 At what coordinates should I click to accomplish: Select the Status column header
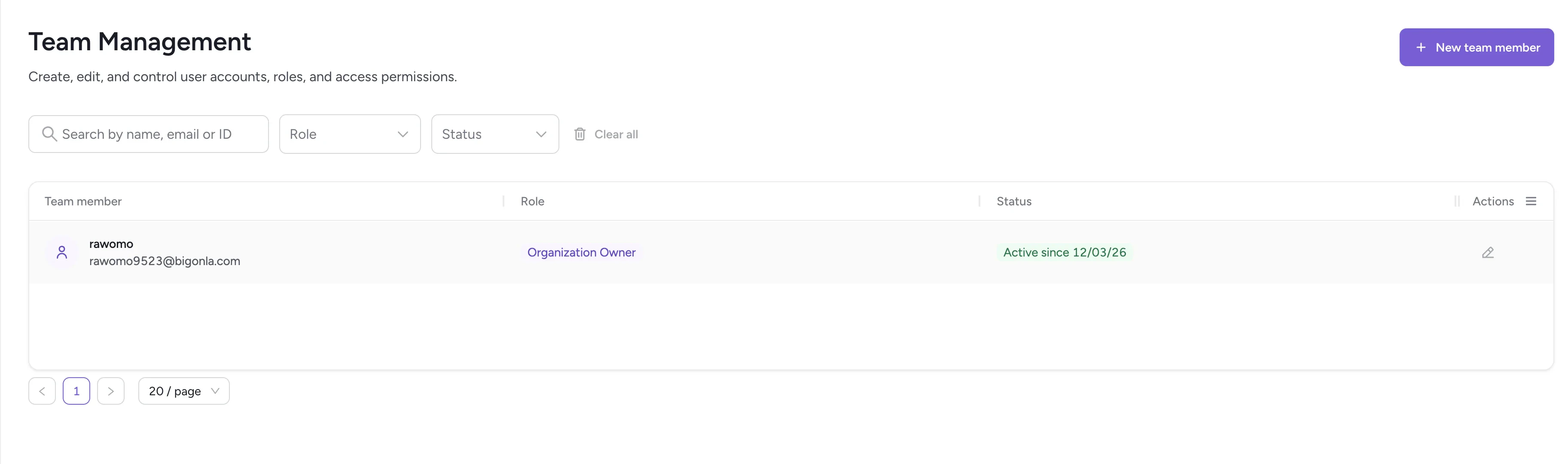1013,201
